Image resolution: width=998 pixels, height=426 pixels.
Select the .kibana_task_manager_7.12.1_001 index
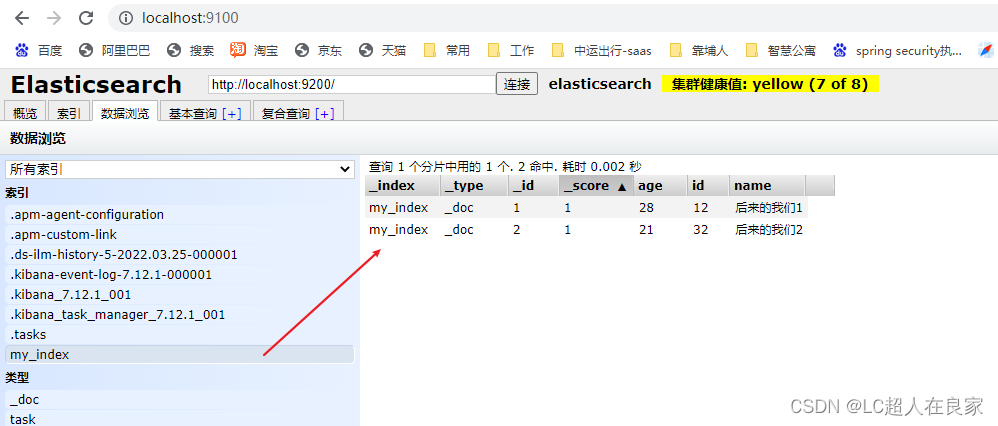[x=179, y=315]
